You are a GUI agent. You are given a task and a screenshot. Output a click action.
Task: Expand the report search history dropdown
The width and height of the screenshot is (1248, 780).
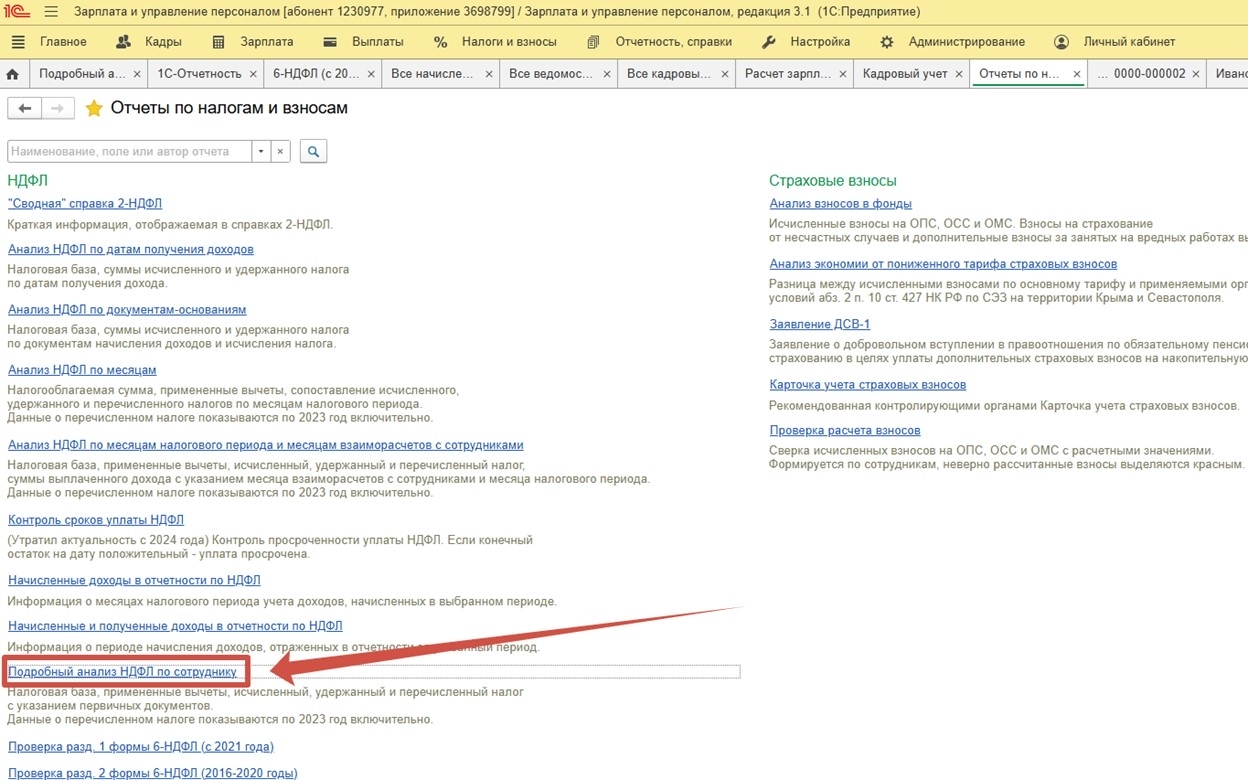coord(261,152)
